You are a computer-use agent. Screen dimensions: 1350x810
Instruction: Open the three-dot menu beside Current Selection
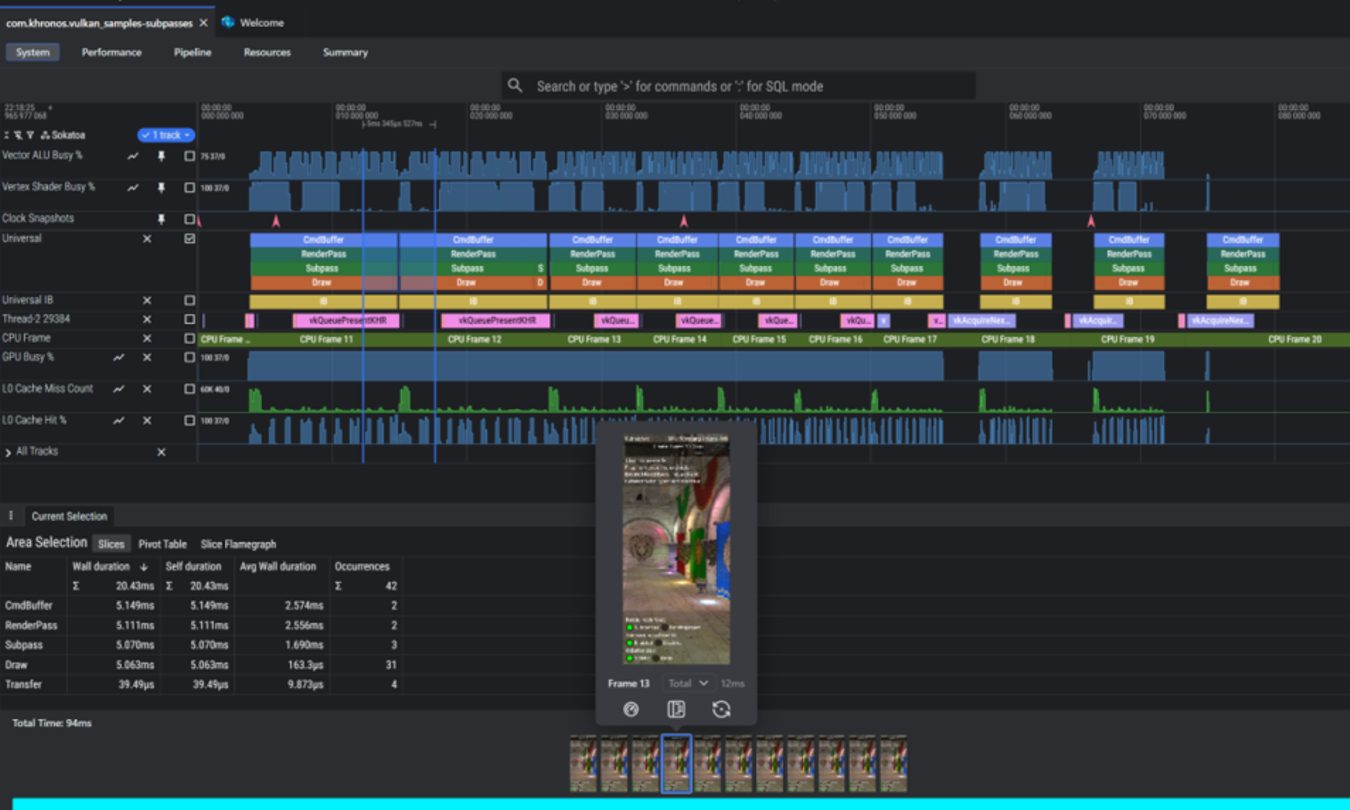(11, 516)
